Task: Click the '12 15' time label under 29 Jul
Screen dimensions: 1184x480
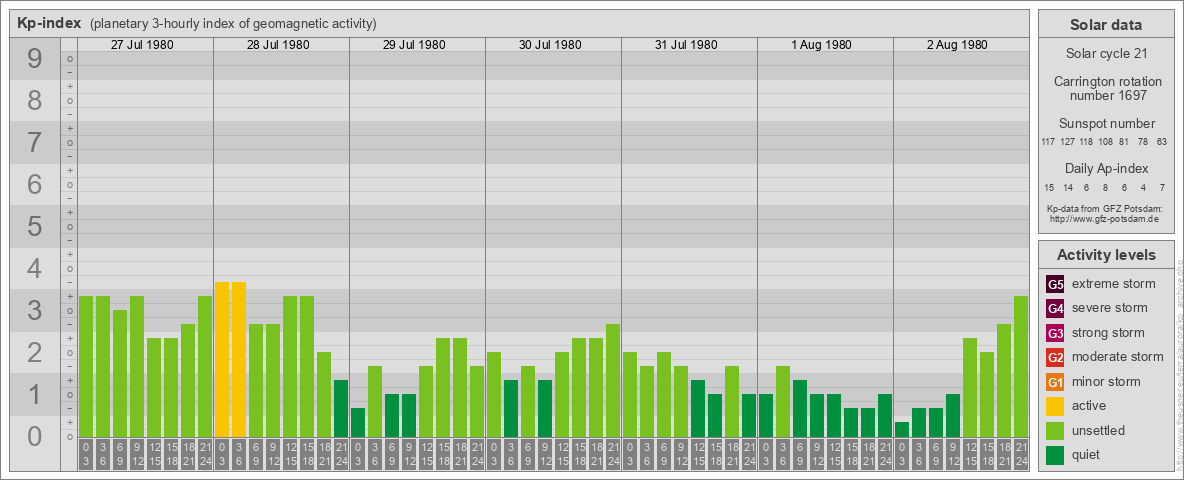Action: [426, 454]
